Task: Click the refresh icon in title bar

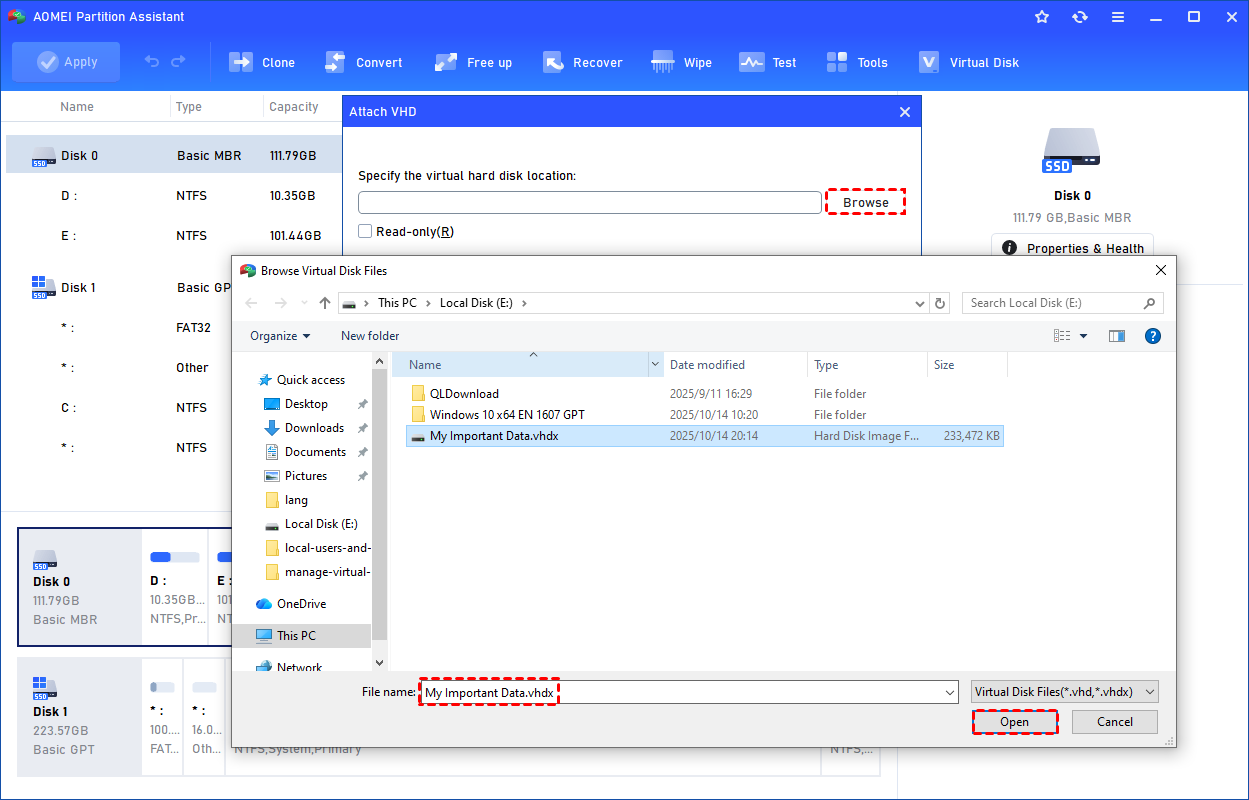Action: (1080, 17)
